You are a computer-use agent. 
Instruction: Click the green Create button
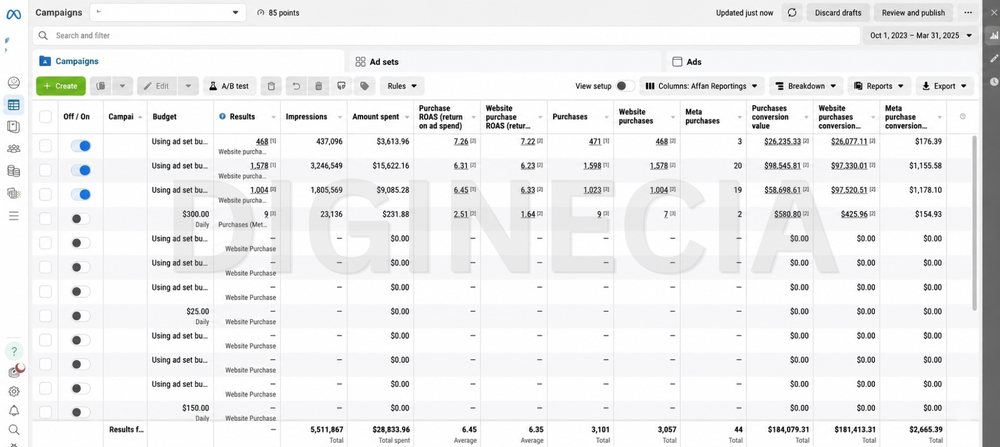coord(61,86)
